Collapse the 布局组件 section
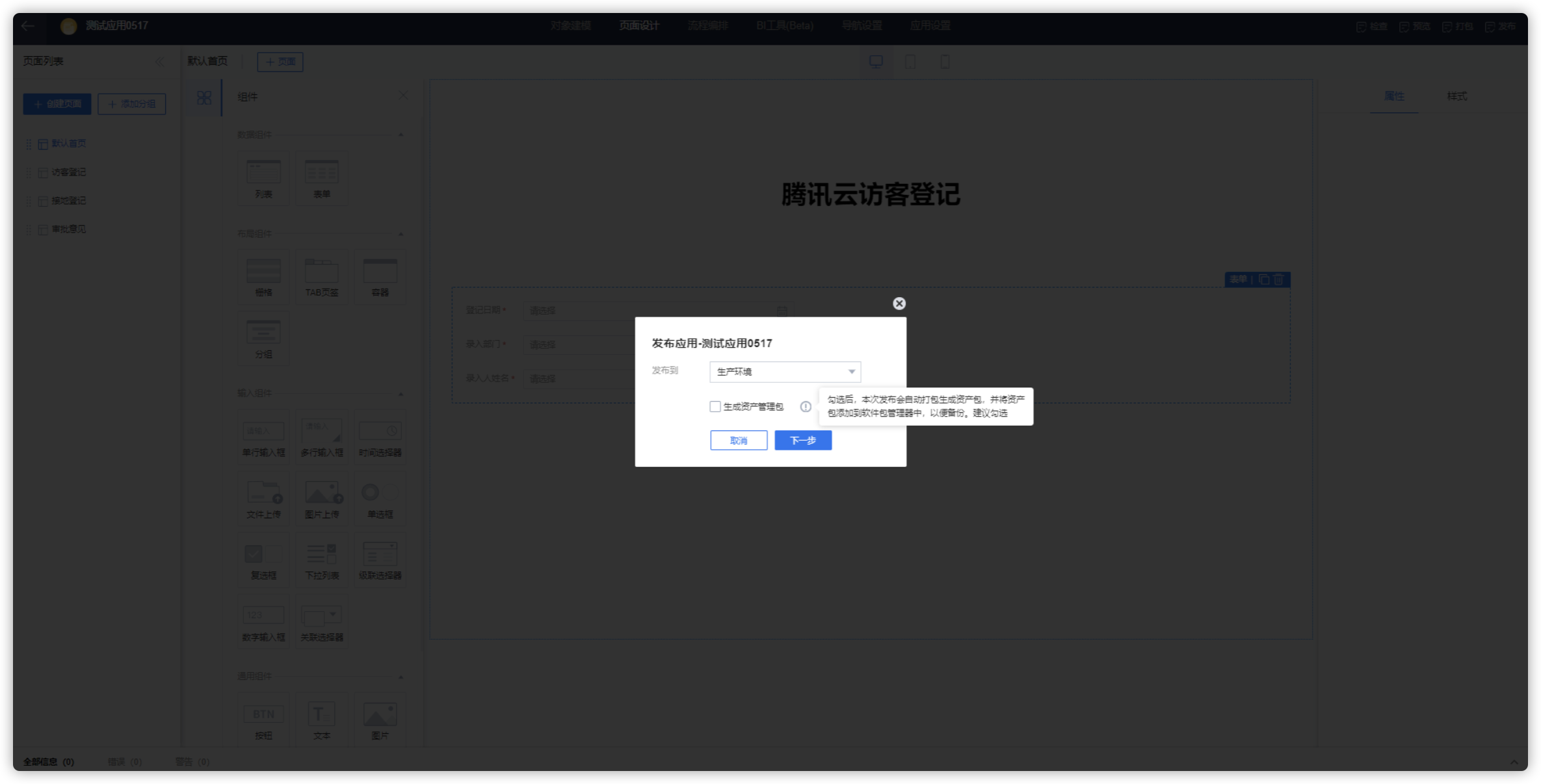The width and height of the screenshot is (1541, 784). [x=401, y=233]
